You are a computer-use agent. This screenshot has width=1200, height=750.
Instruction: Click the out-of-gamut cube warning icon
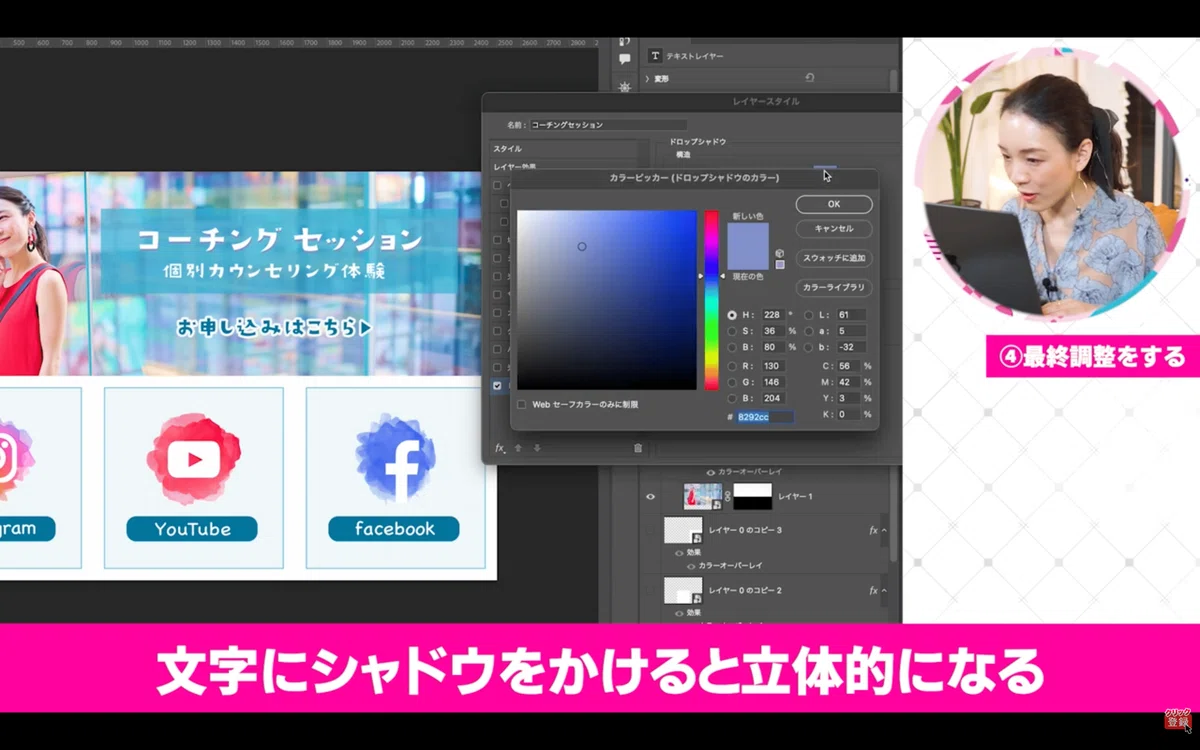tap(780, 253)
